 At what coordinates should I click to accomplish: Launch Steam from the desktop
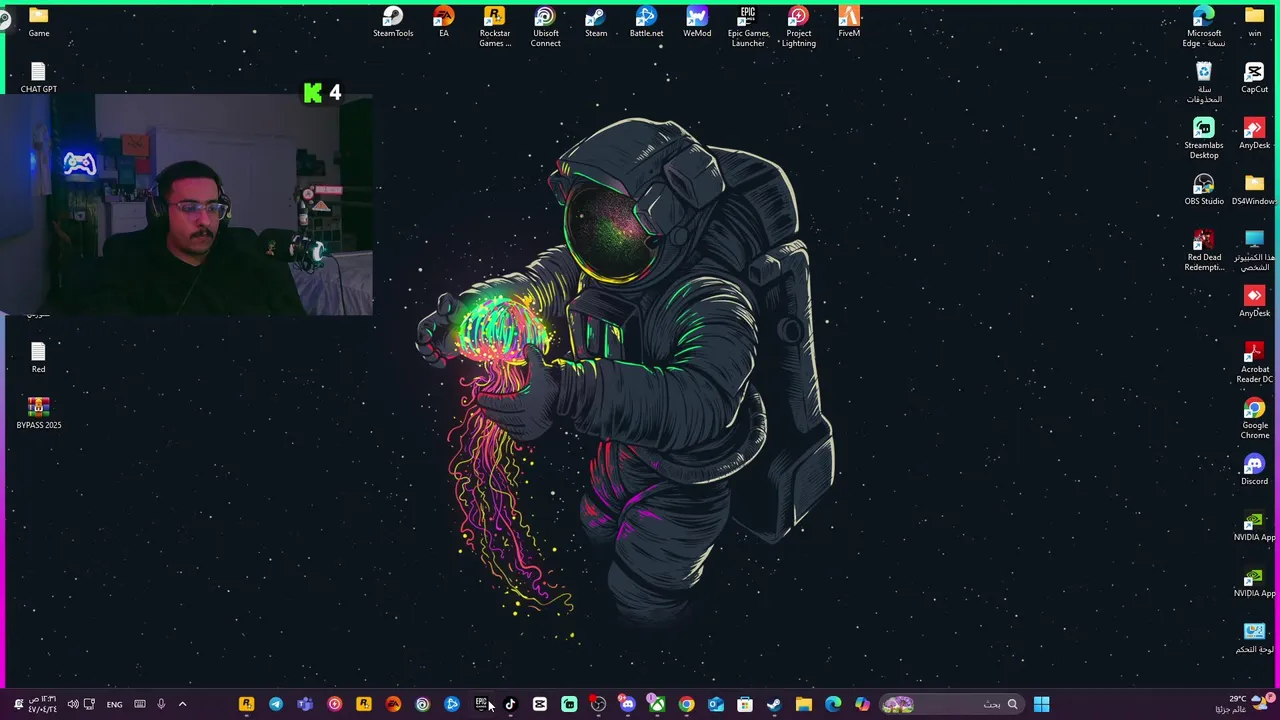[596, 22]
